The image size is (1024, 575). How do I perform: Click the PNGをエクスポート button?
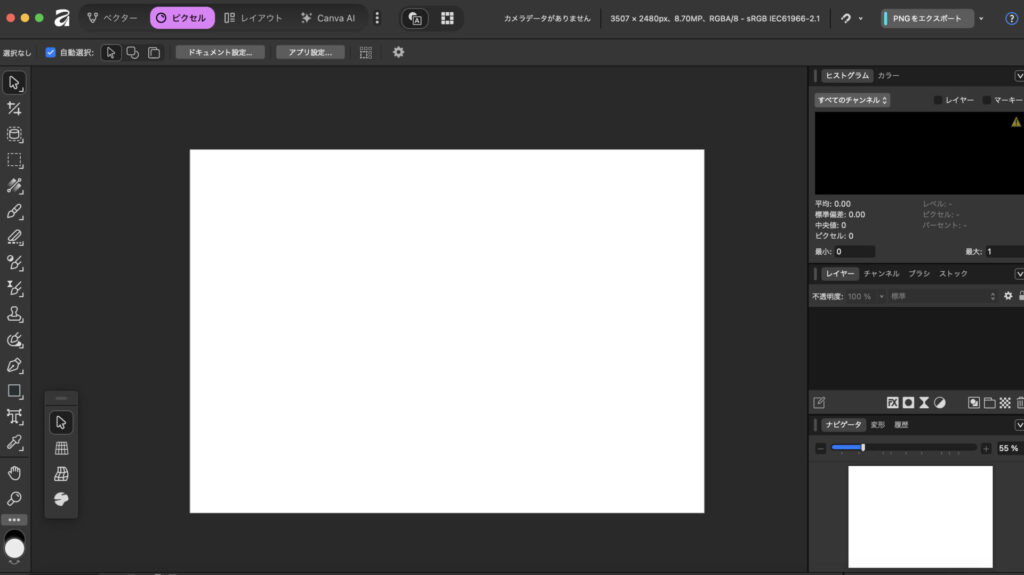(x=928, y=18)
